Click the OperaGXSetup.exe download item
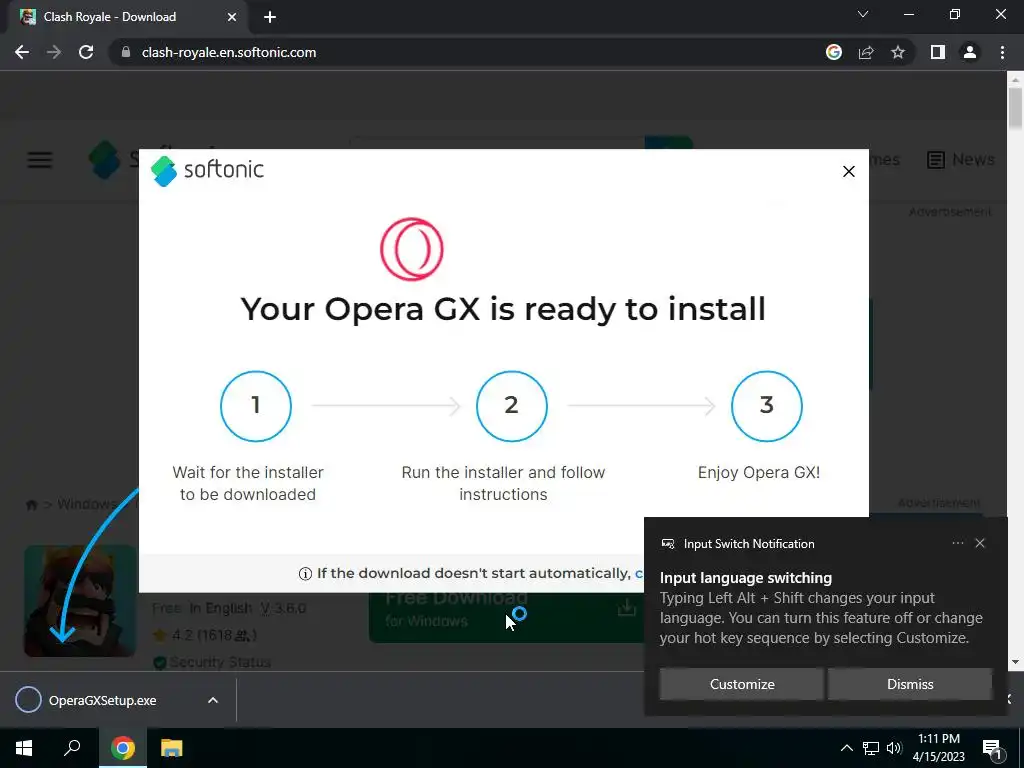This screenshot has height=768, width=1024. pyautogui.click(x=101, y=700)
